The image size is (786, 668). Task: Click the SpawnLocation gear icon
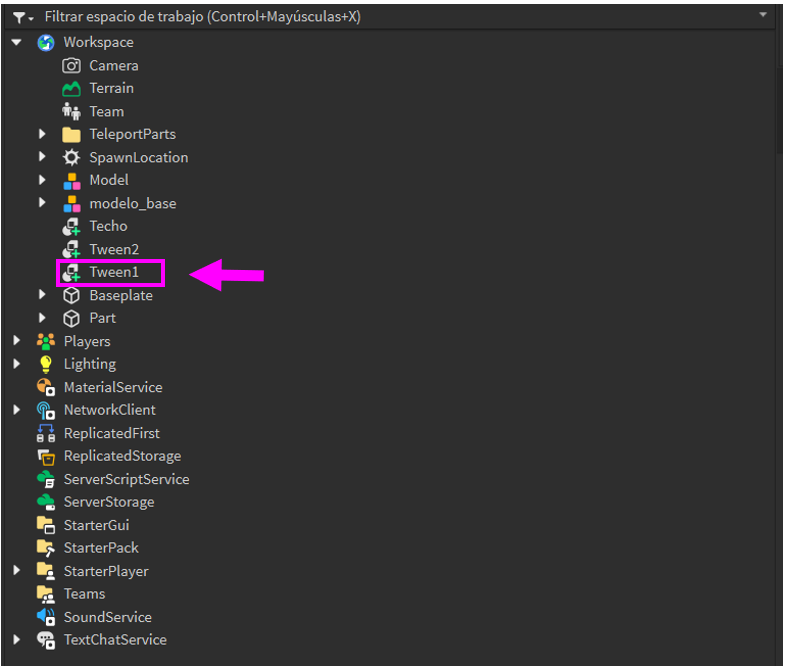click(71, 157)
